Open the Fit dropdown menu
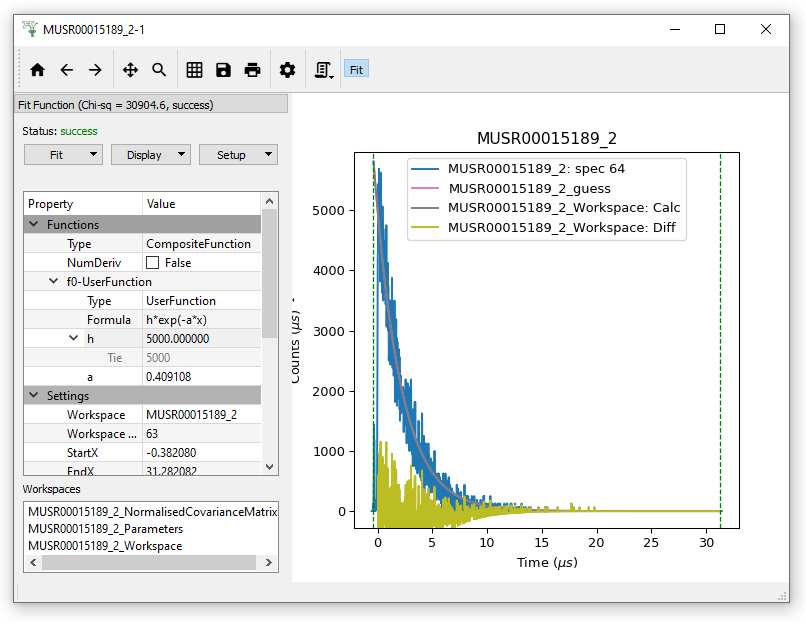The width and height of the screenshot is (806, 632). pyautogui.click(x=63, y=155)
